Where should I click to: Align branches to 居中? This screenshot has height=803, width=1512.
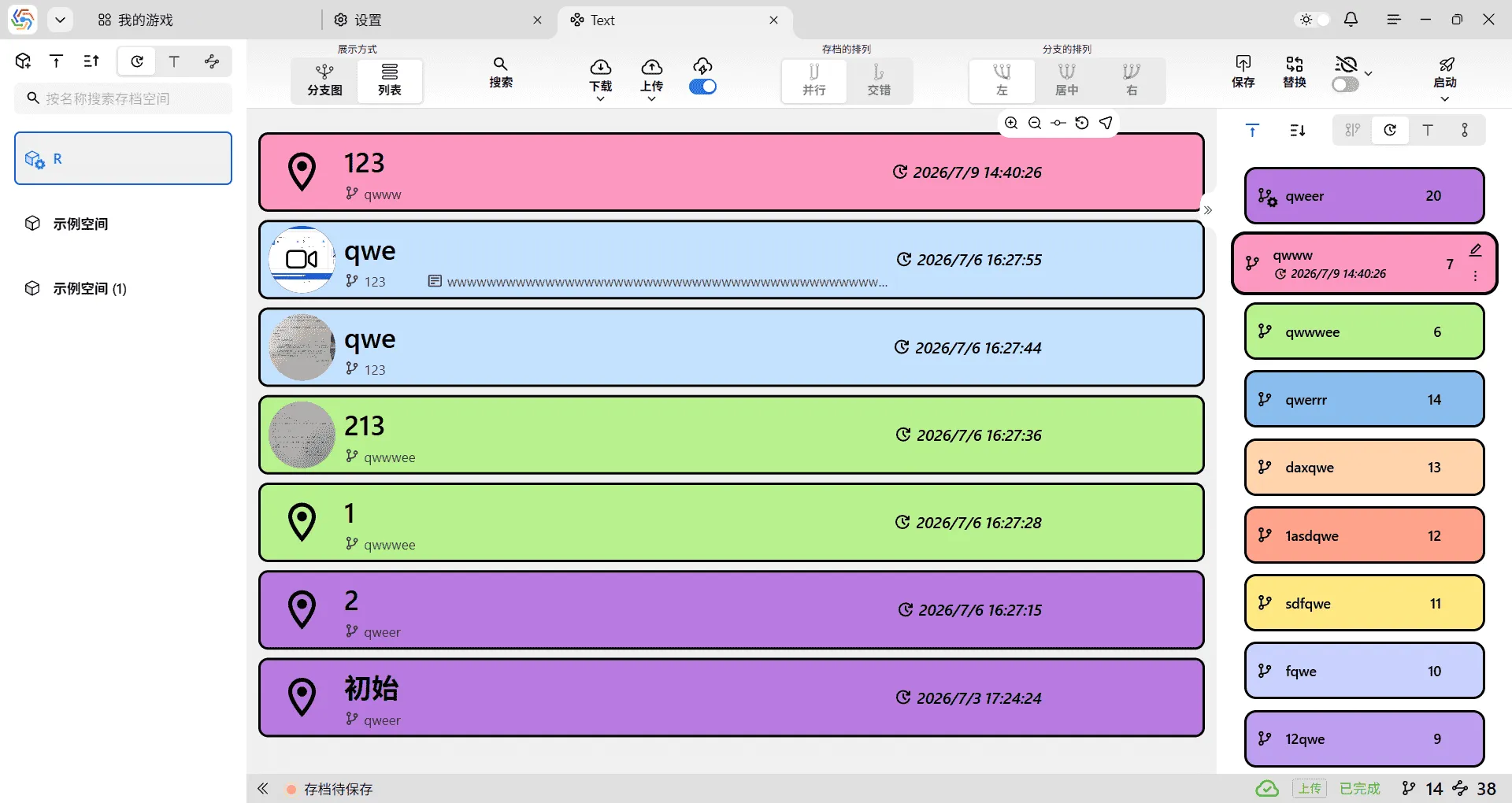tap(1066, 80)
